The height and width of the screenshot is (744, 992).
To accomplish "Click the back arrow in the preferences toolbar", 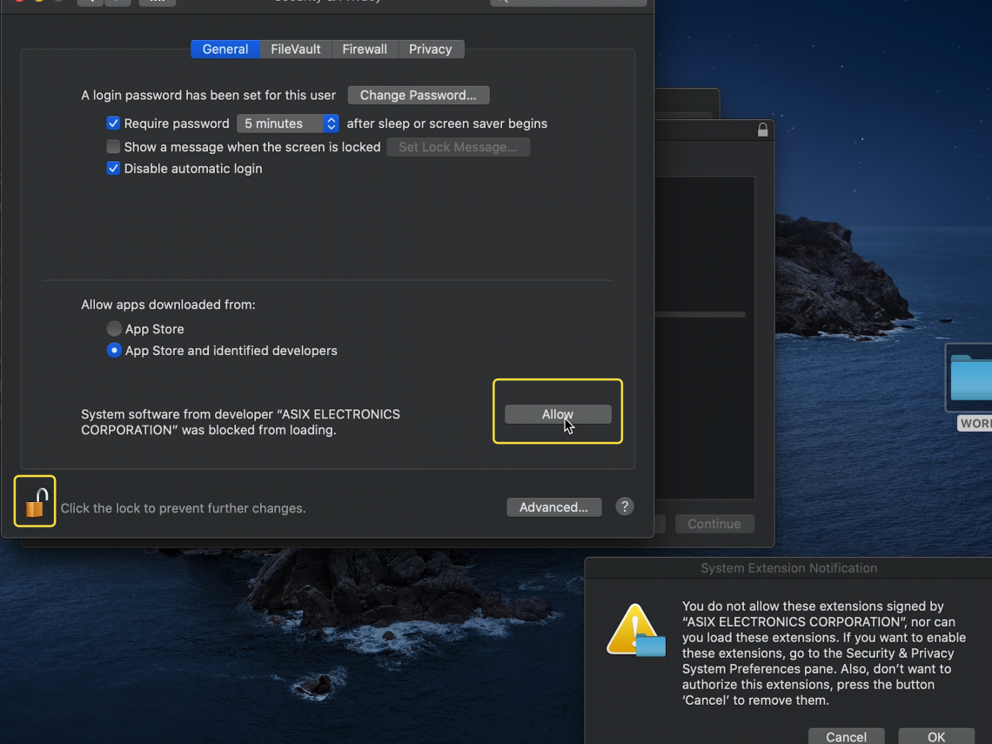I will point(88,3).
